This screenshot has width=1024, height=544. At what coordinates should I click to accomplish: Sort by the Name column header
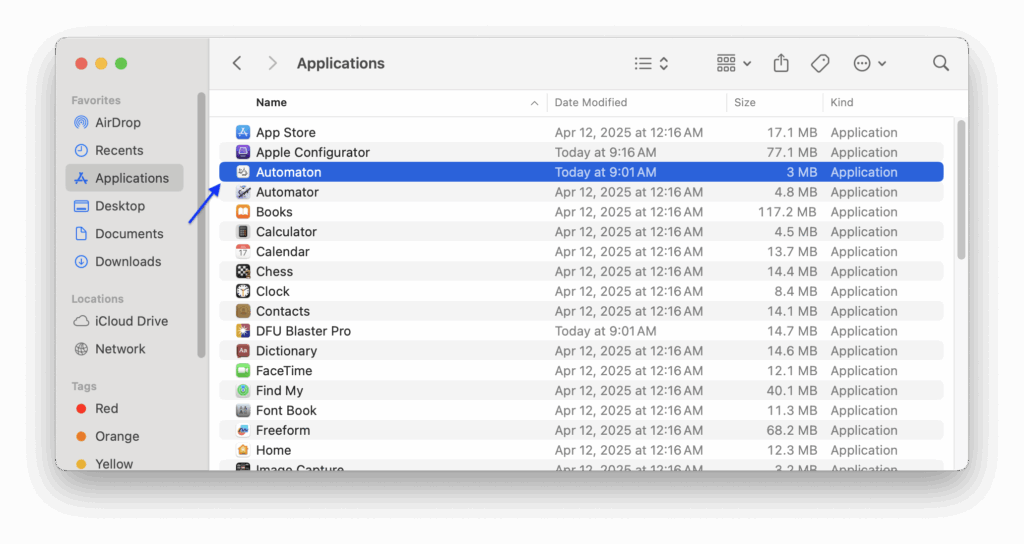271,103
